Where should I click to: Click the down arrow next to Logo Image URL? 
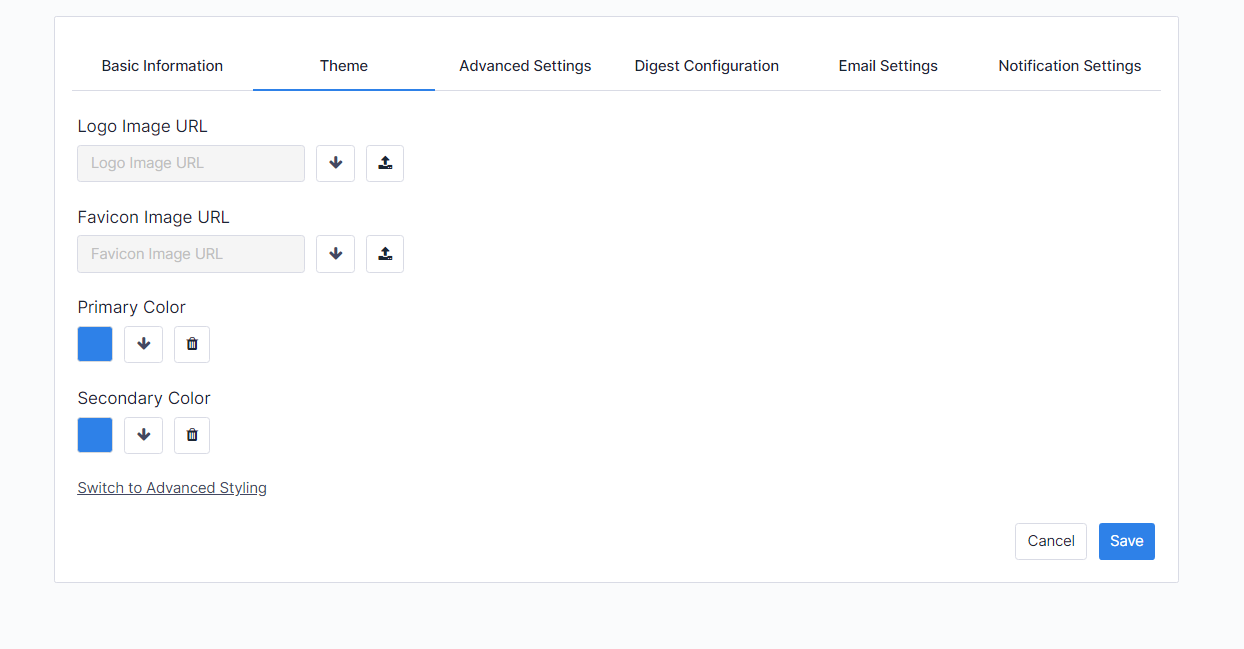click(x=335, y=163)
